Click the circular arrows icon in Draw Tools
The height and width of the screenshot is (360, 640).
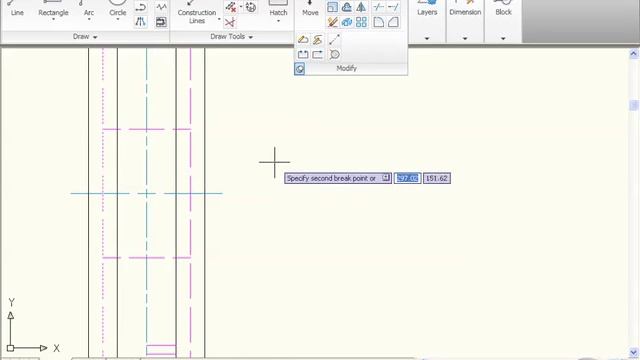coord(251,7)
